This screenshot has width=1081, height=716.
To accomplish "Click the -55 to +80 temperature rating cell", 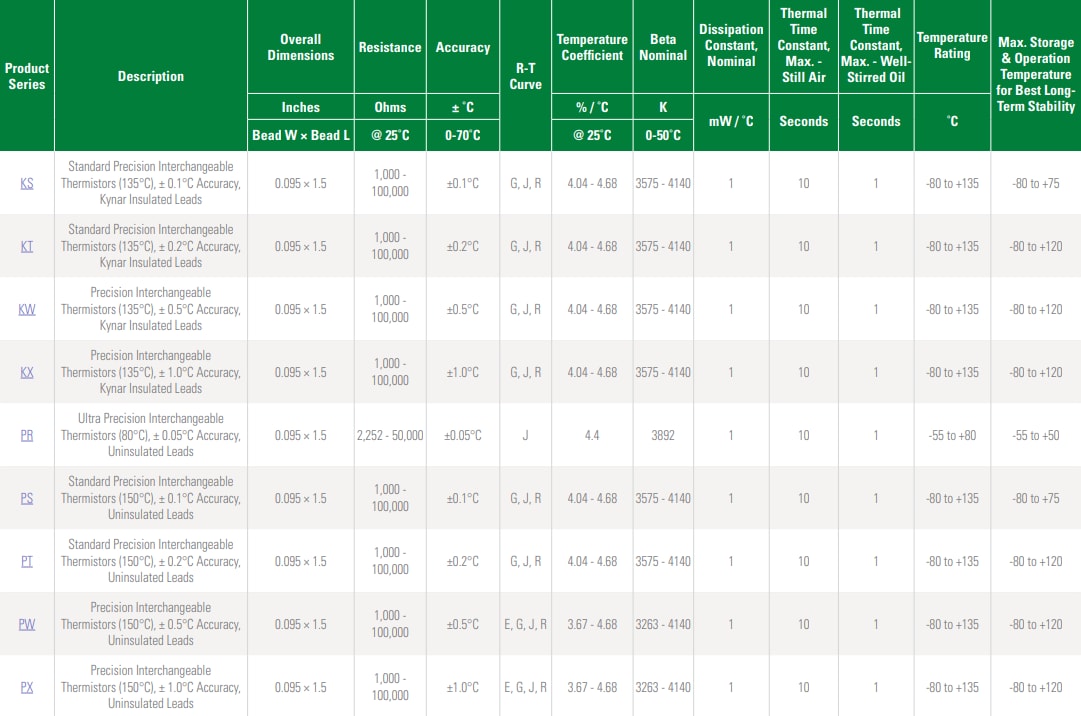I will pos(952,435).
